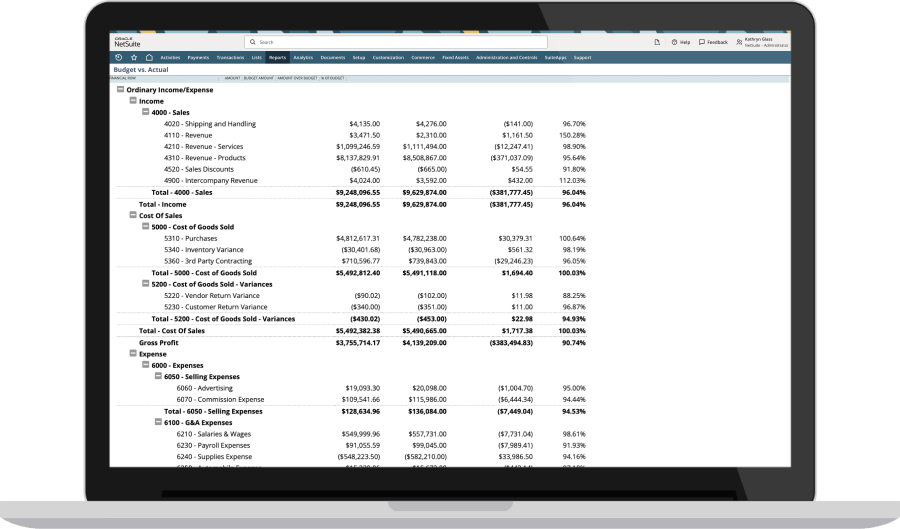Go to the Home house icon
900x529 pixels.
click(x=148, y=58)
